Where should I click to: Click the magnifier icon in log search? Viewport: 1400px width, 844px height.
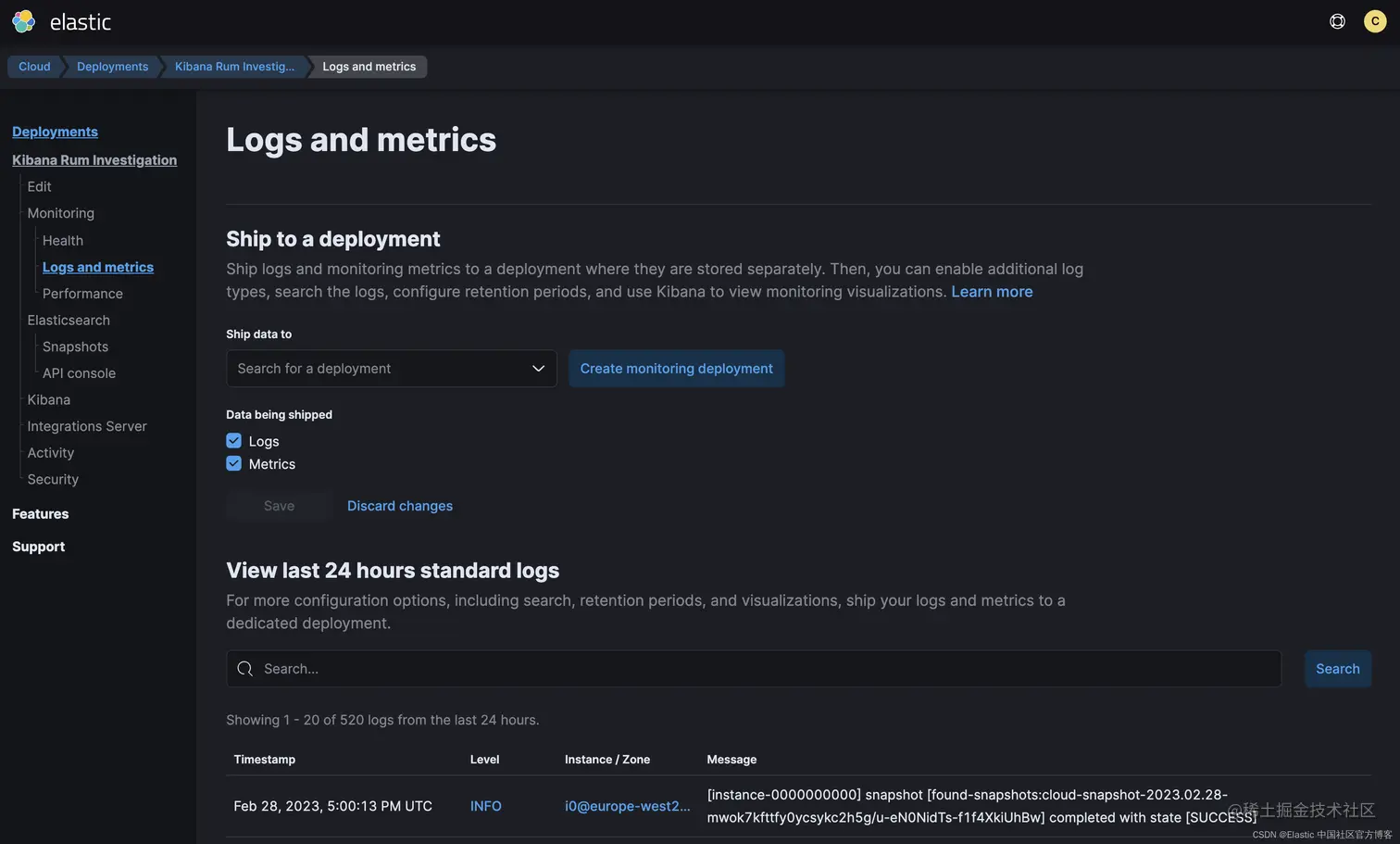tap(245, 669)
